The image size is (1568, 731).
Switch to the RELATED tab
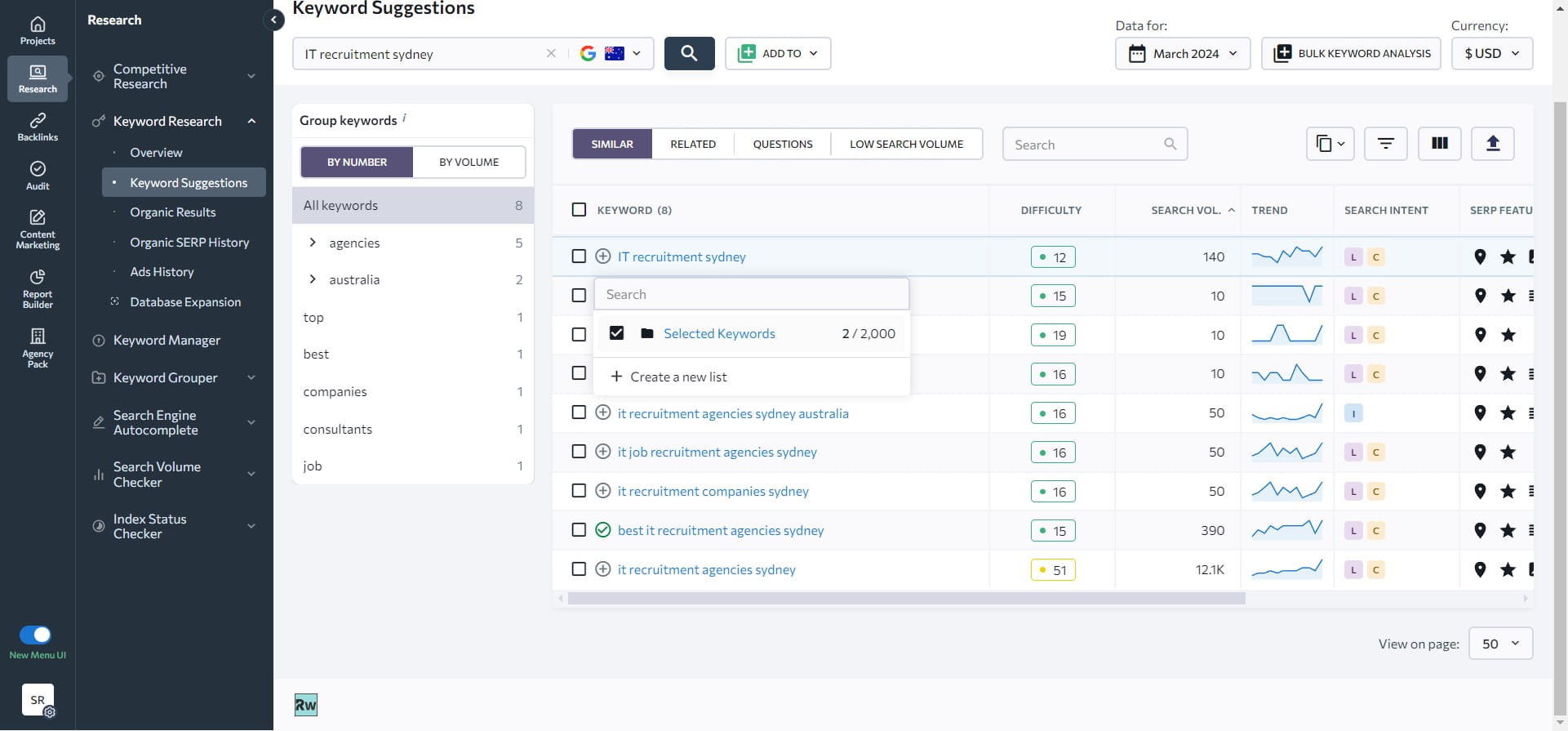coord(693,144)
